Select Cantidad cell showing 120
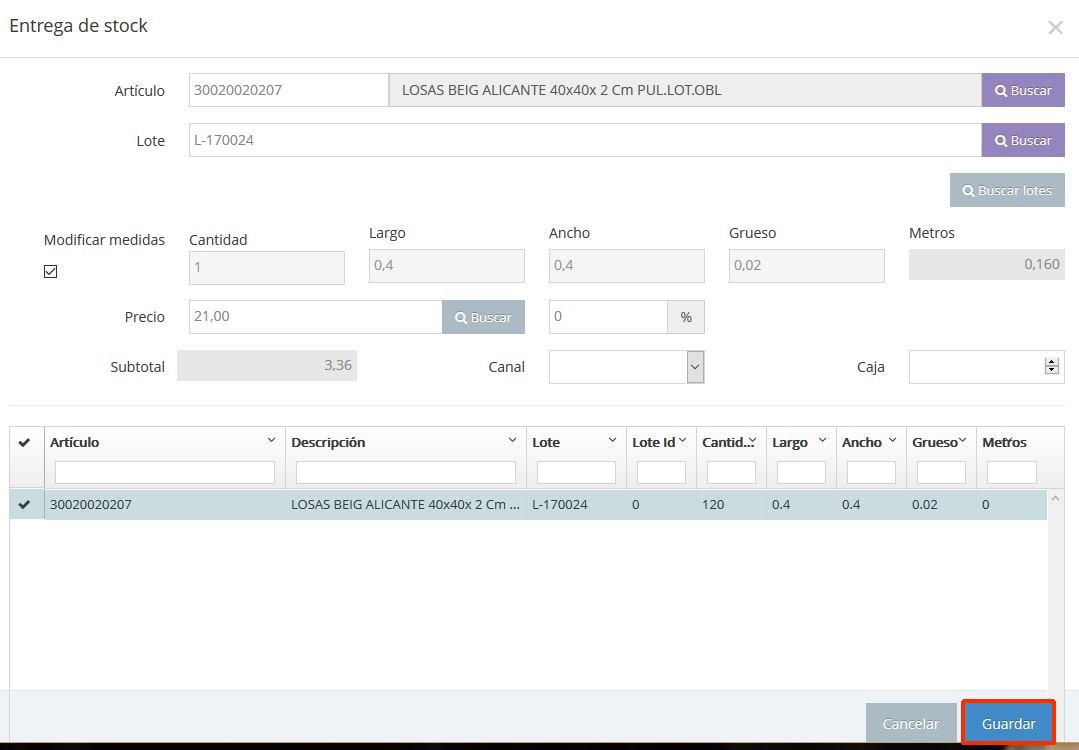 pos(731,504)
